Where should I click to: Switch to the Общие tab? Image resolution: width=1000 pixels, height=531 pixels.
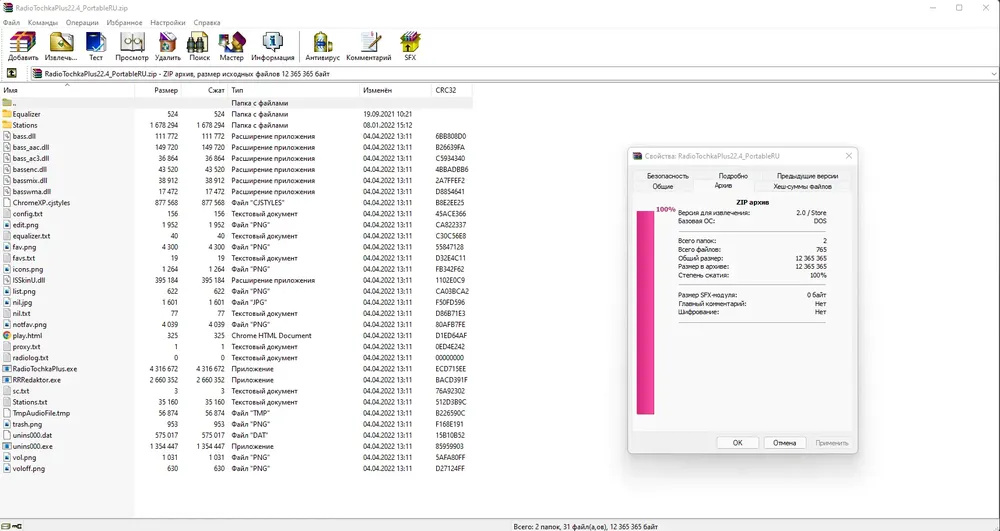click(x=663, y=187)
